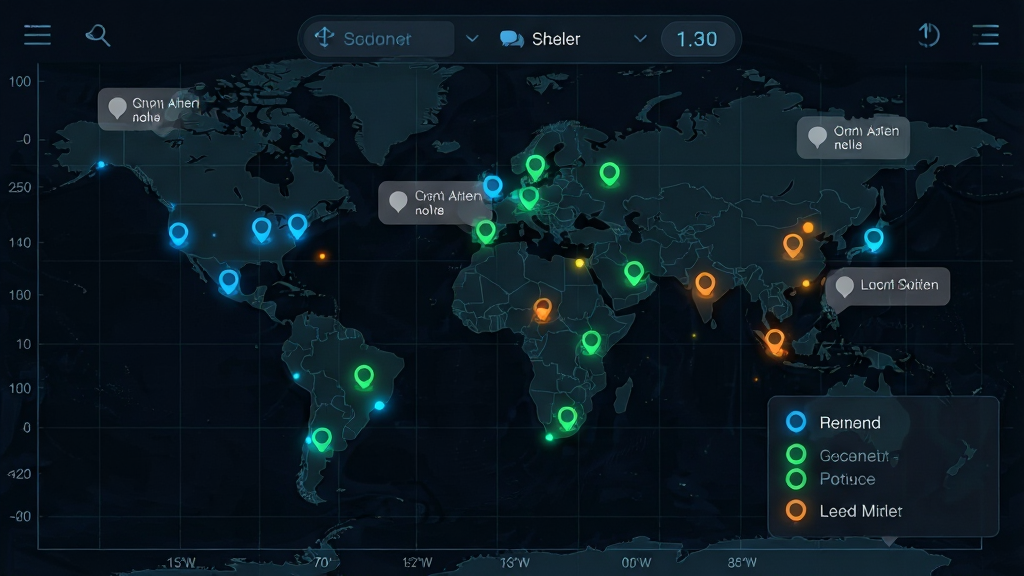This screenshot has width=1024, height=576.
Task: Select the orange pin over Indonesia
Action: [x=775, y=341]
